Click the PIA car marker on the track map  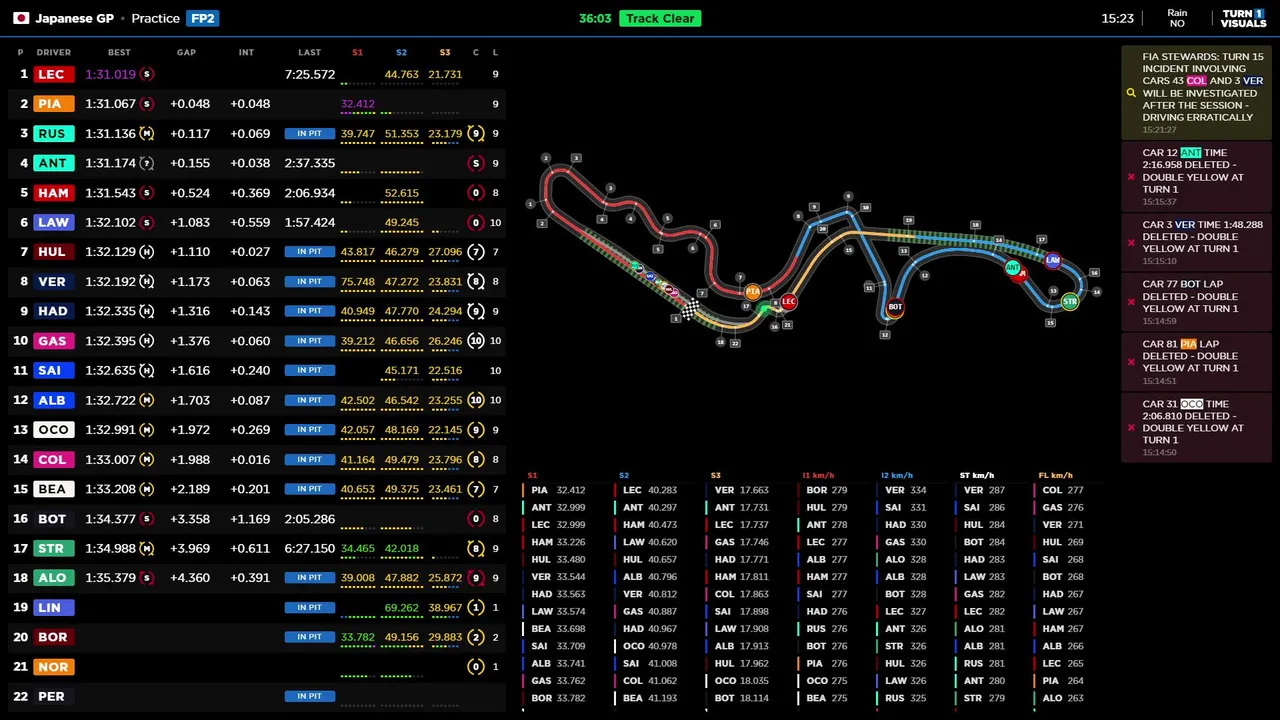[x=752, y=292]
